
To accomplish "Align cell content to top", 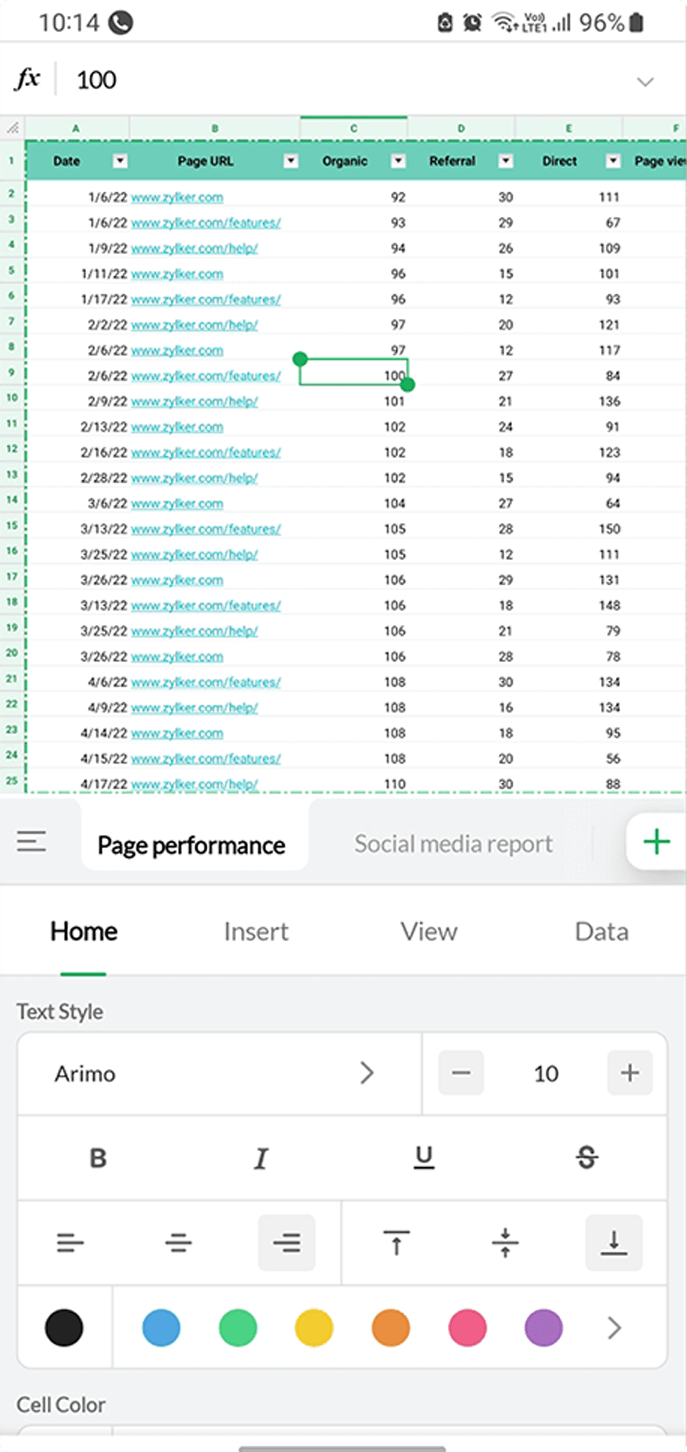I will point(397,1243).
